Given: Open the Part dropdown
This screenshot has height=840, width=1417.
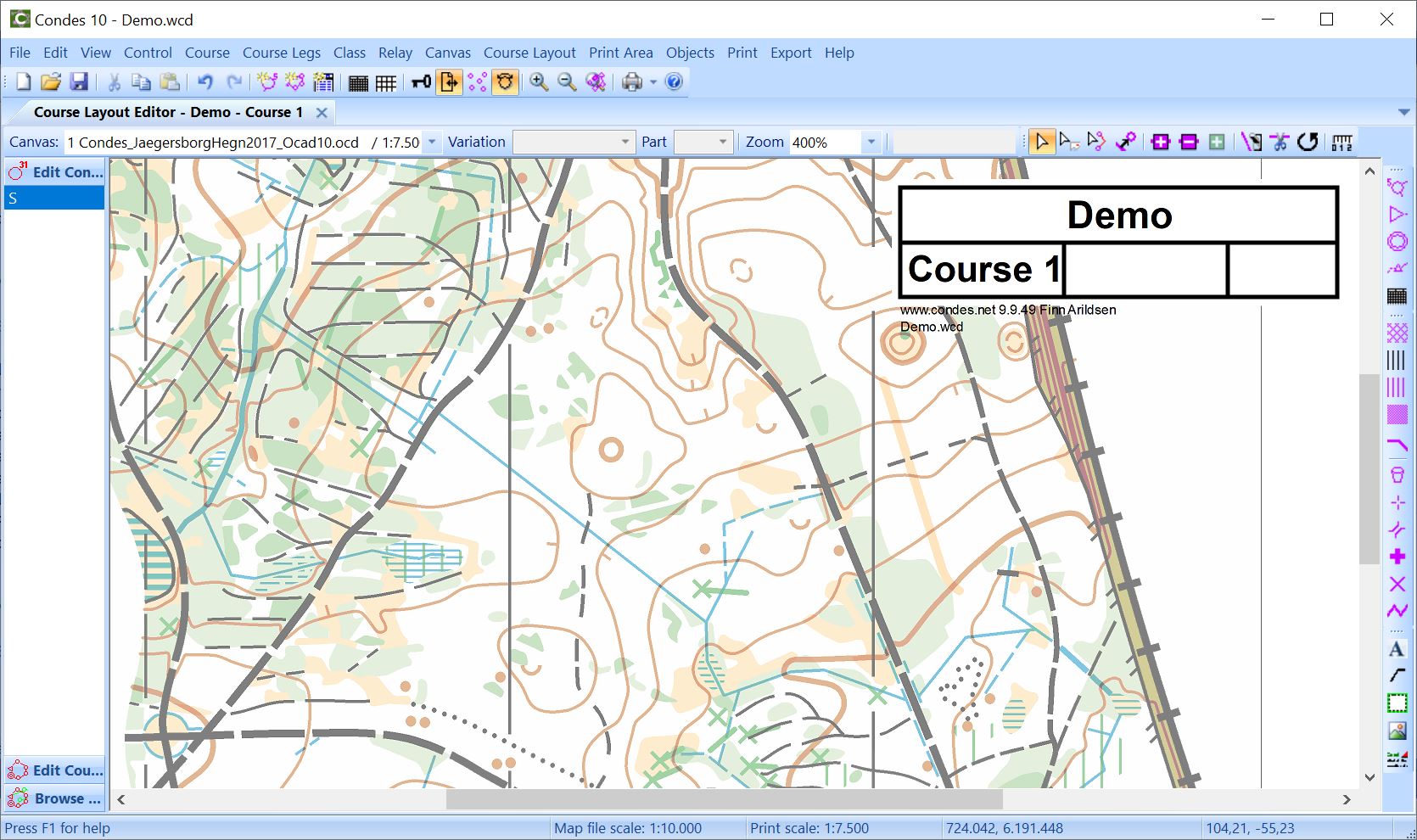Looking at the screenshot, I should tap(724, 142).
